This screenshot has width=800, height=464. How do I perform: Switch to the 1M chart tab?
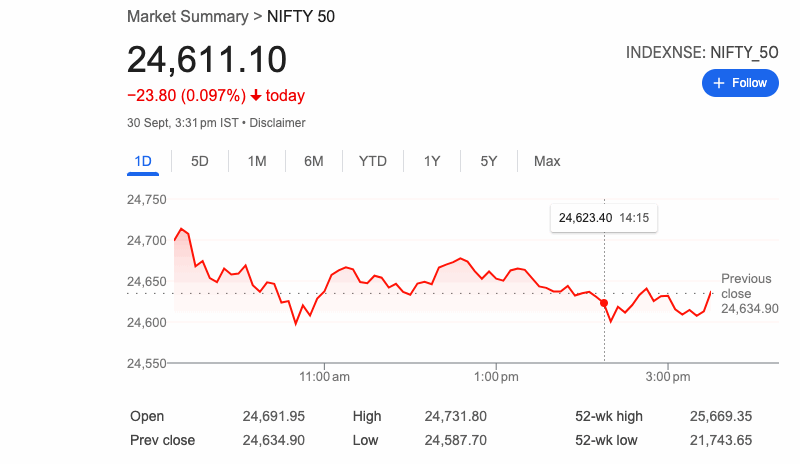(x=257, y=161)
